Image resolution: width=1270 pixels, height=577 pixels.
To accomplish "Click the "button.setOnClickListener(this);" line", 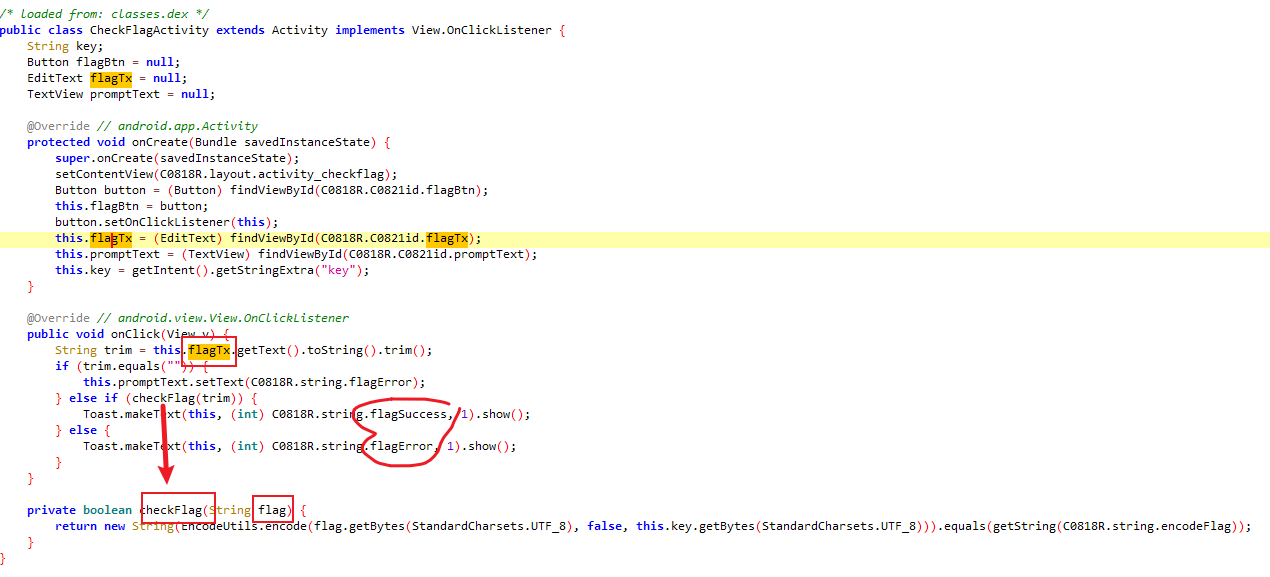I will coord(167,222).
